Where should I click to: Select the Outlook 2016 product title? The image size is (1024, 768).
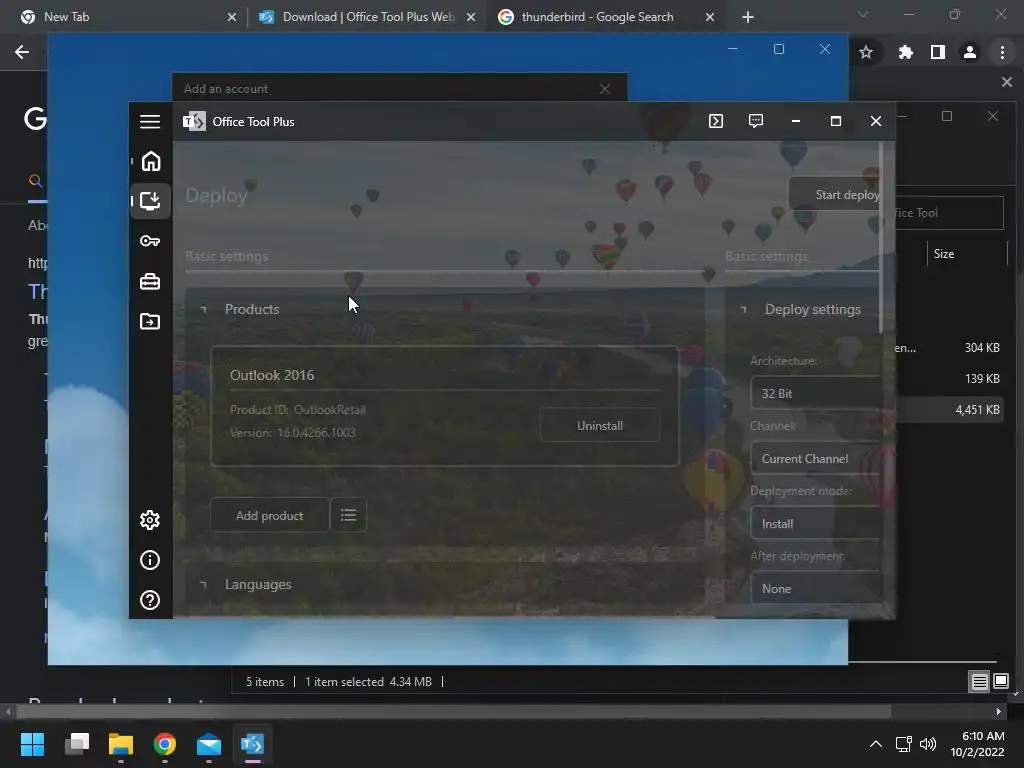pos(272,376)
